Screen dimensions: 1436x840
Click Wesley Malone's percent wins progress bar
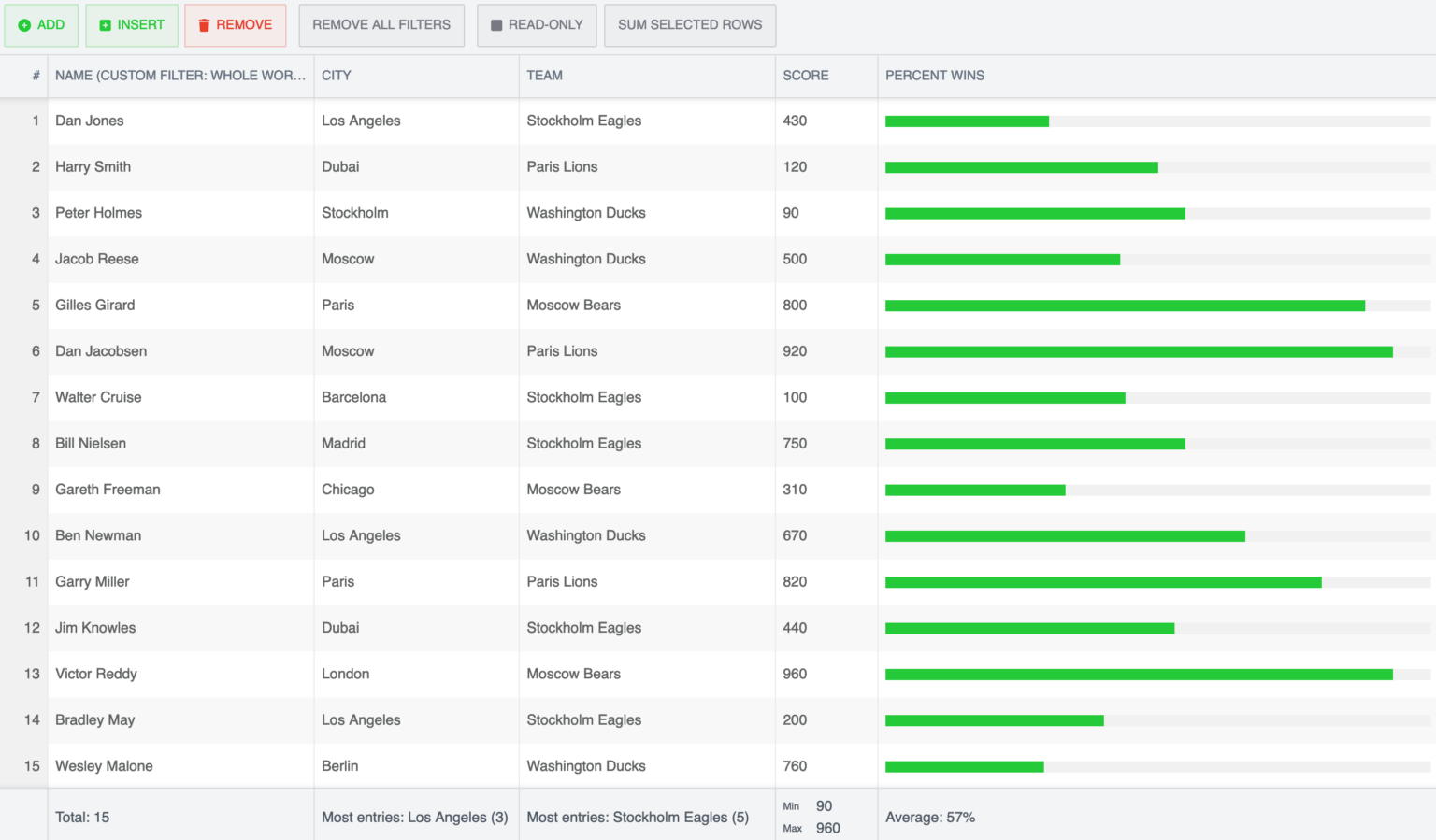(x=965, y=765)
